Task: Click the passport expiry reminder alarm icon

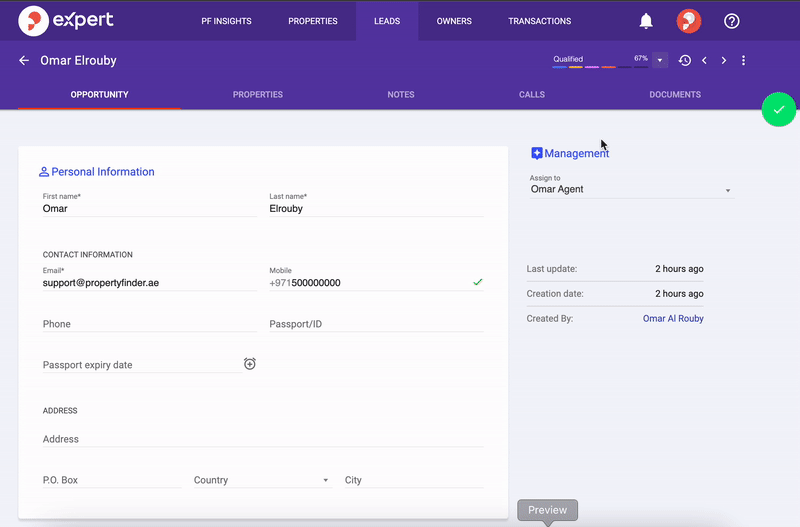Action: tap(249, 364)
